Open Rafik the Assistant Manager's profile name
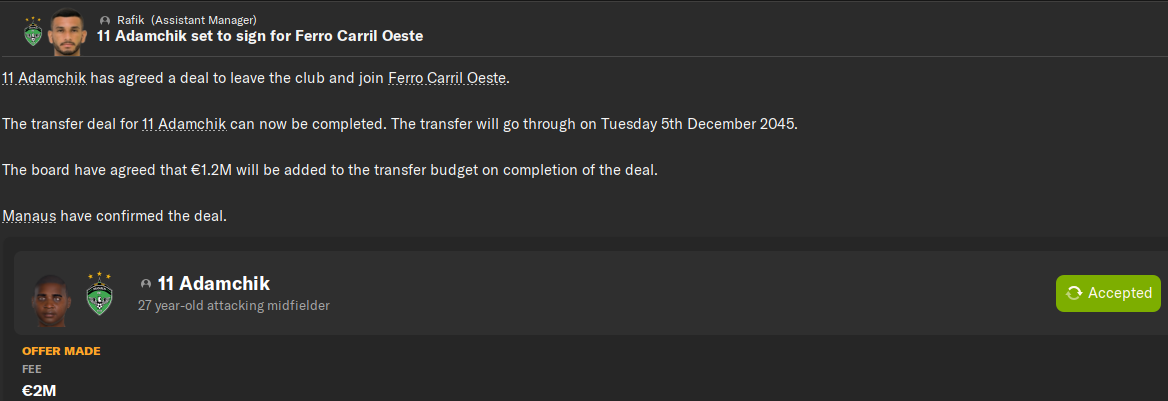Screen dimensions: 1168x401 pos(131,20)
